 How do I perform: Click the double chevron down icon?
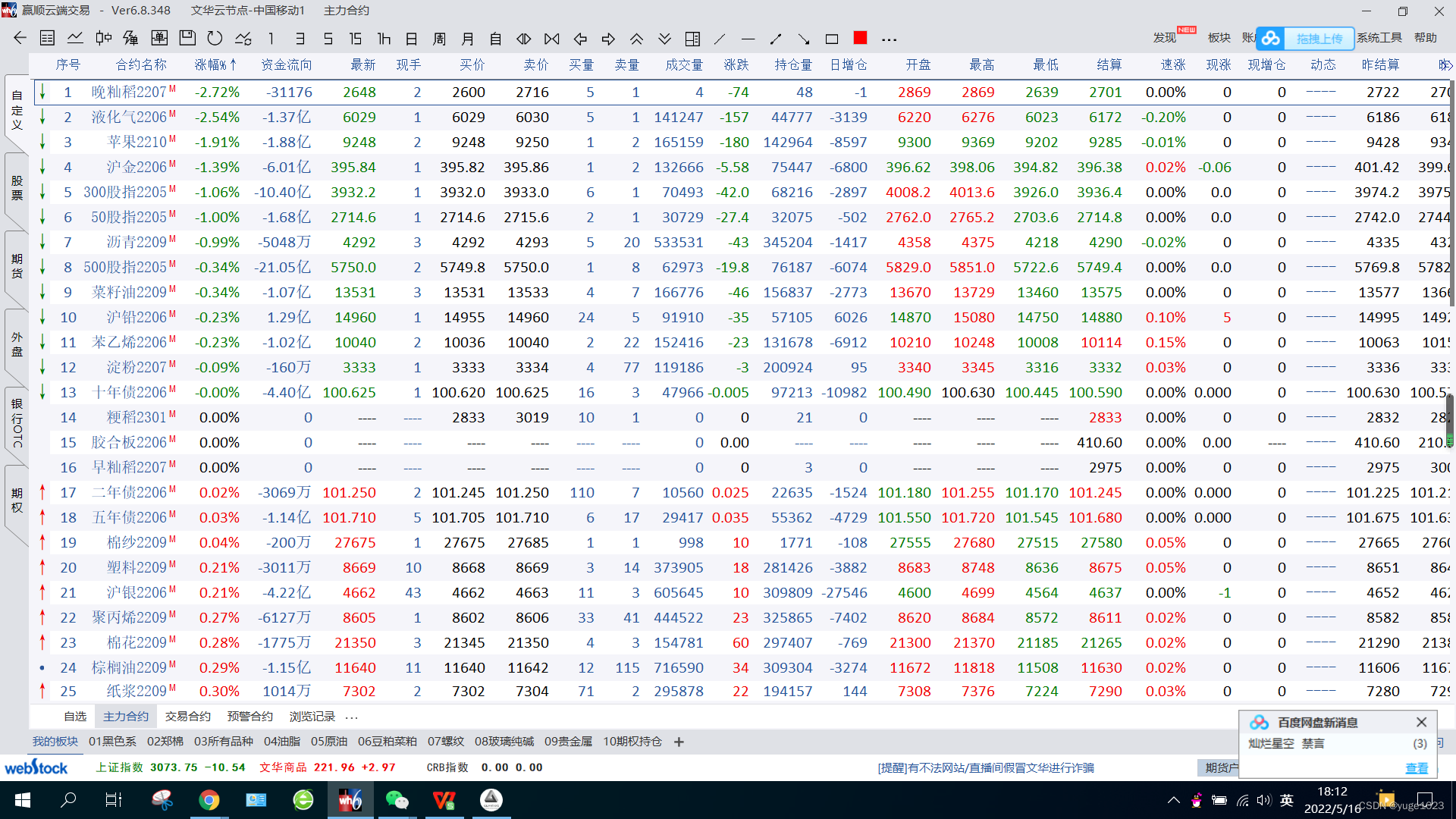[664, 38]
